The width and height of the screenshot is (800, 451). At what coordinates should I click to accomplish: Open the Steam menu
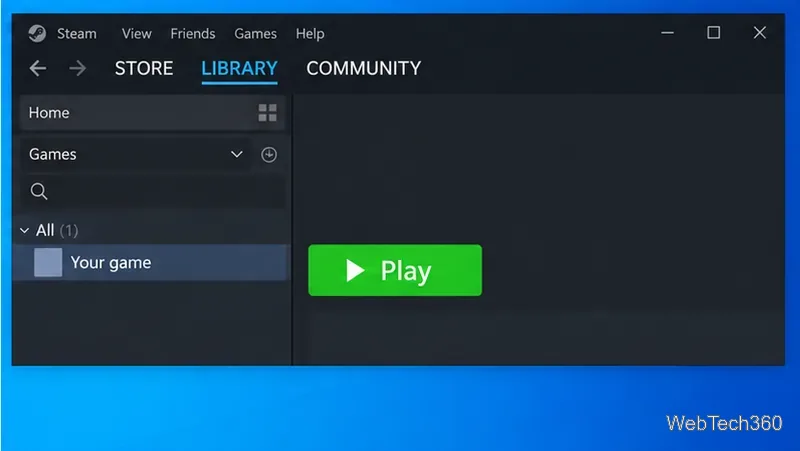77,34
